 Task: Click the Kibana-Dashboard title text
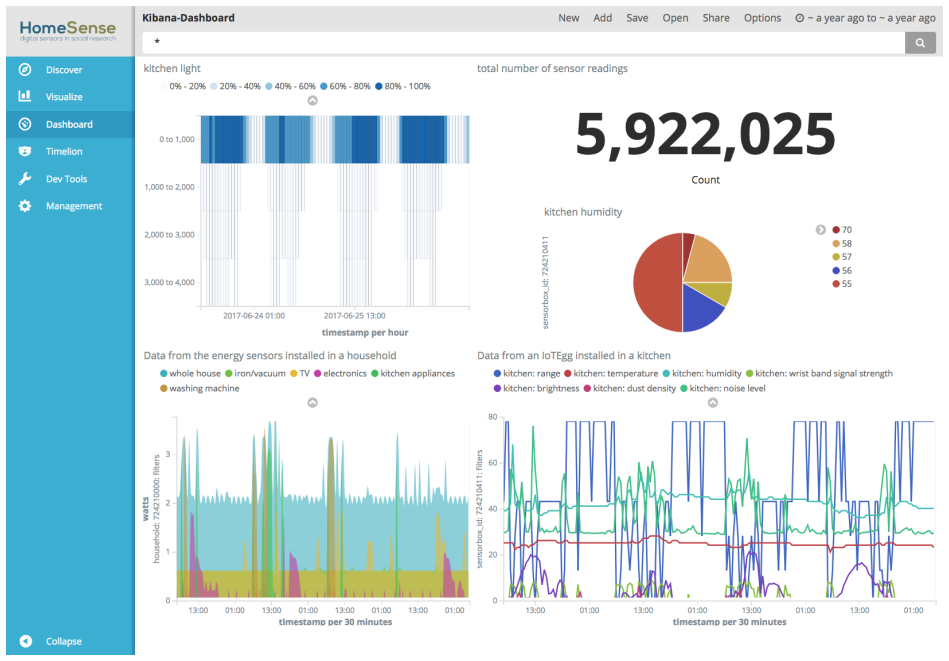[x=188, y=18]
